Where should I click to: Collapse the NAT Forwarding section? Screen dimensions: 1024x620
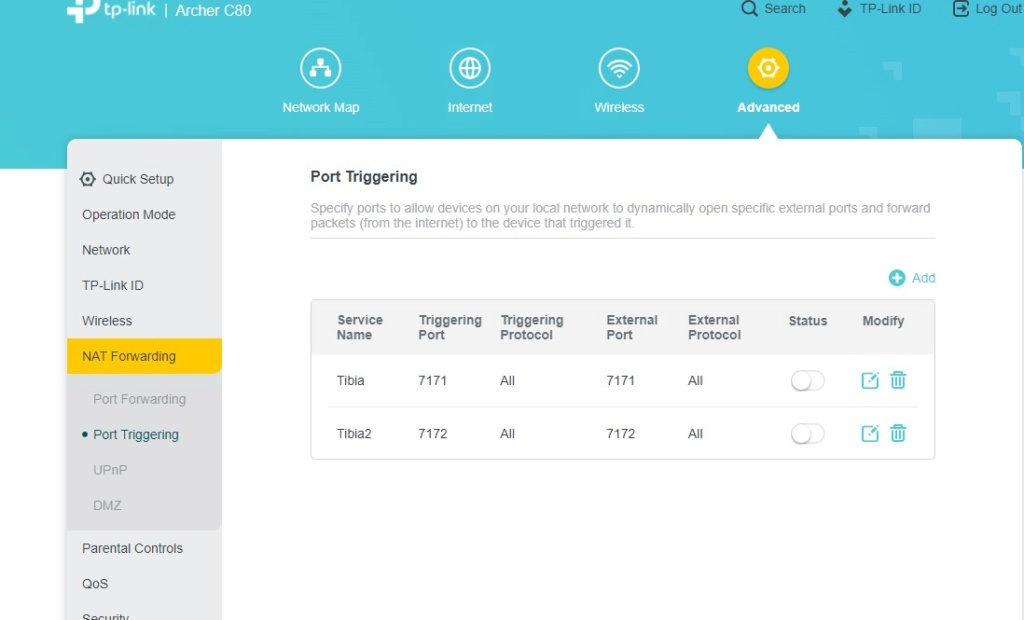144,356
